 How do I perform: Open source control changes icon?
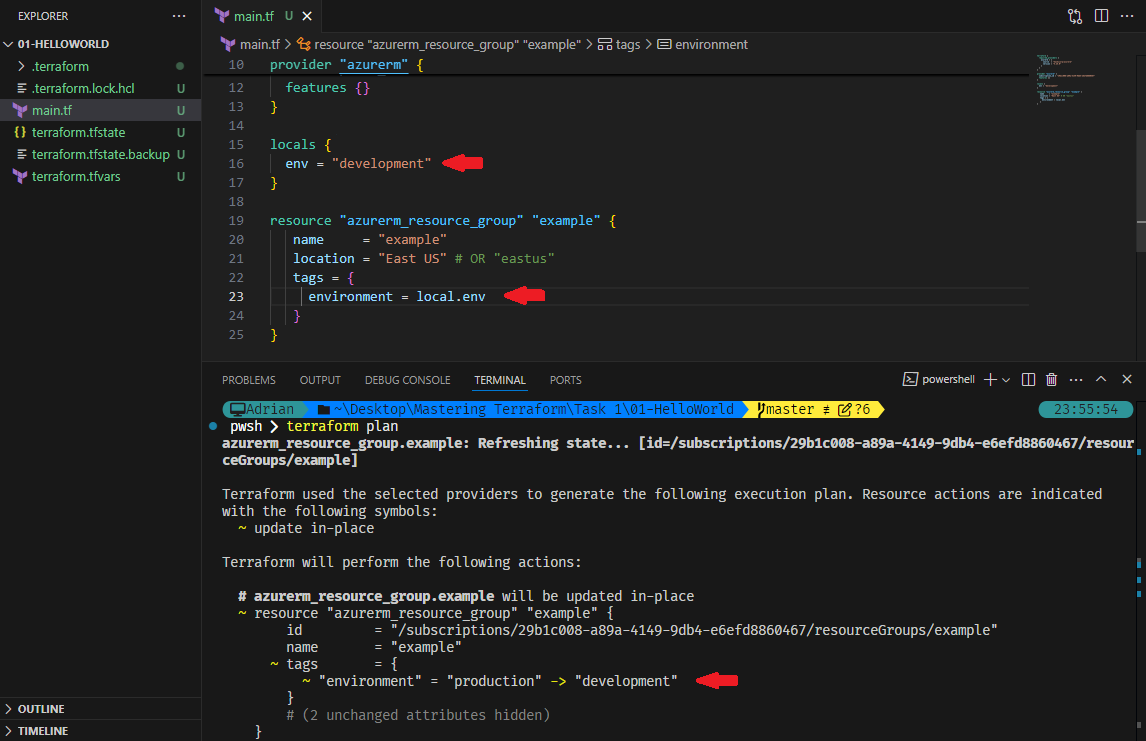[x=1074, y=16]
